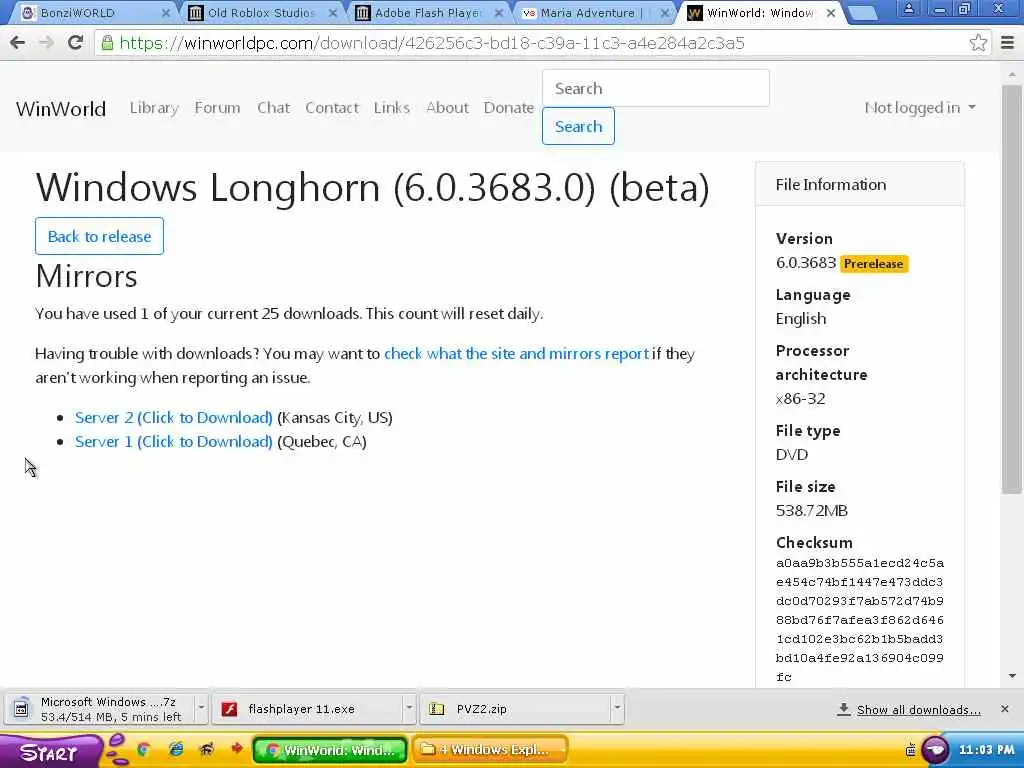Click the page scrollbar down arrow
Image resolution: width=1024 pixels, height=768 pixels.
click(1012, 677)
